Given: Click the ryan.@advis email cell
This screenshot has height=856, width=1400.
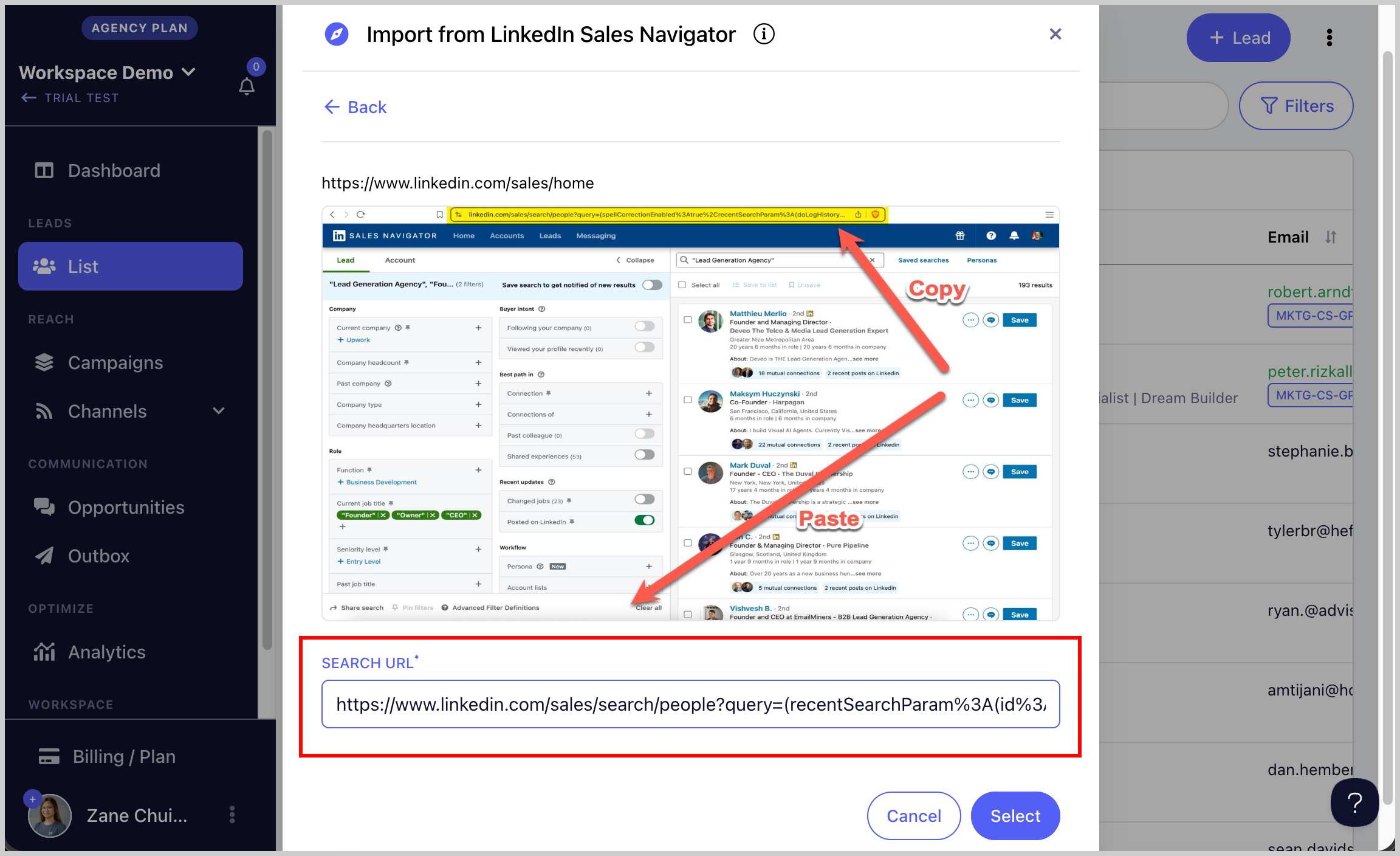Looking at the screenshot, I should pos(1309,610).
